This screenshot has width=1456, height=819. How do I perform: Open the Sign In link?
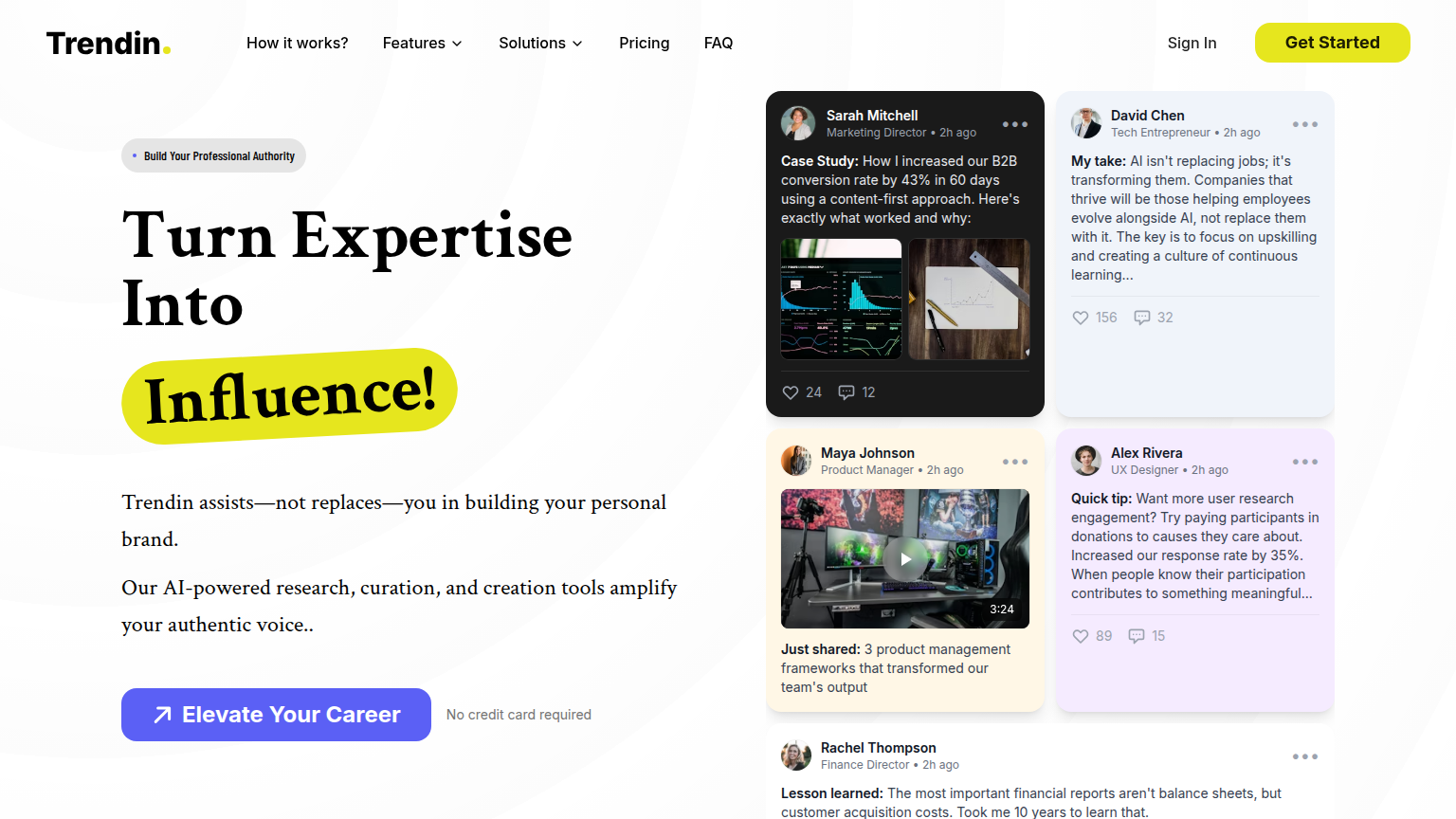point(1192,43)
